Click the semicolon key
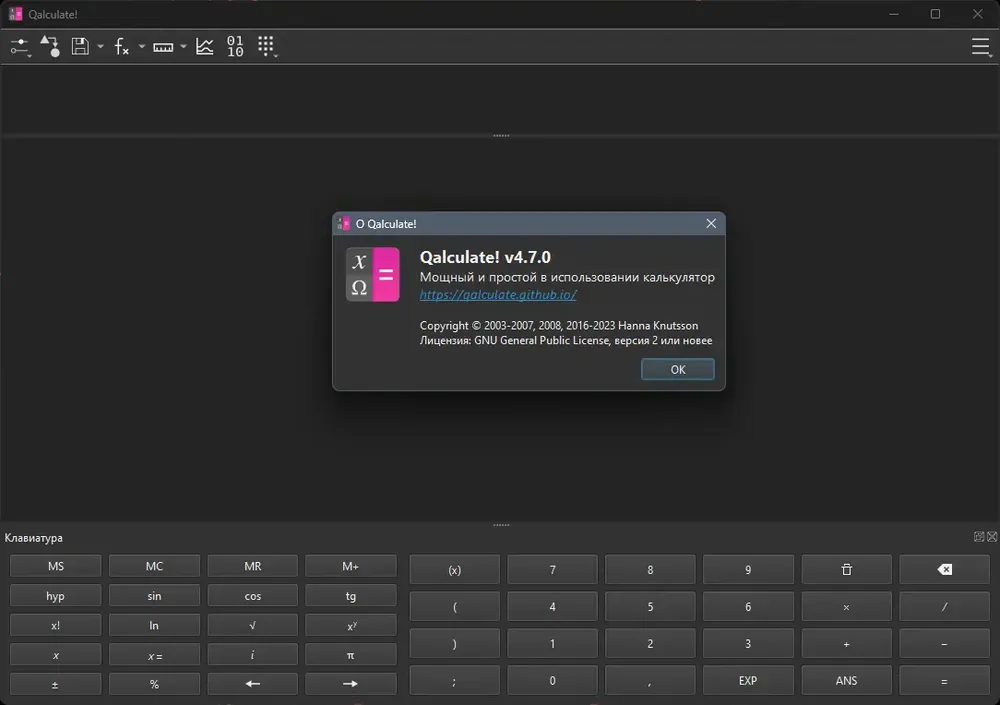1000x705 pixels. (455, 681)
